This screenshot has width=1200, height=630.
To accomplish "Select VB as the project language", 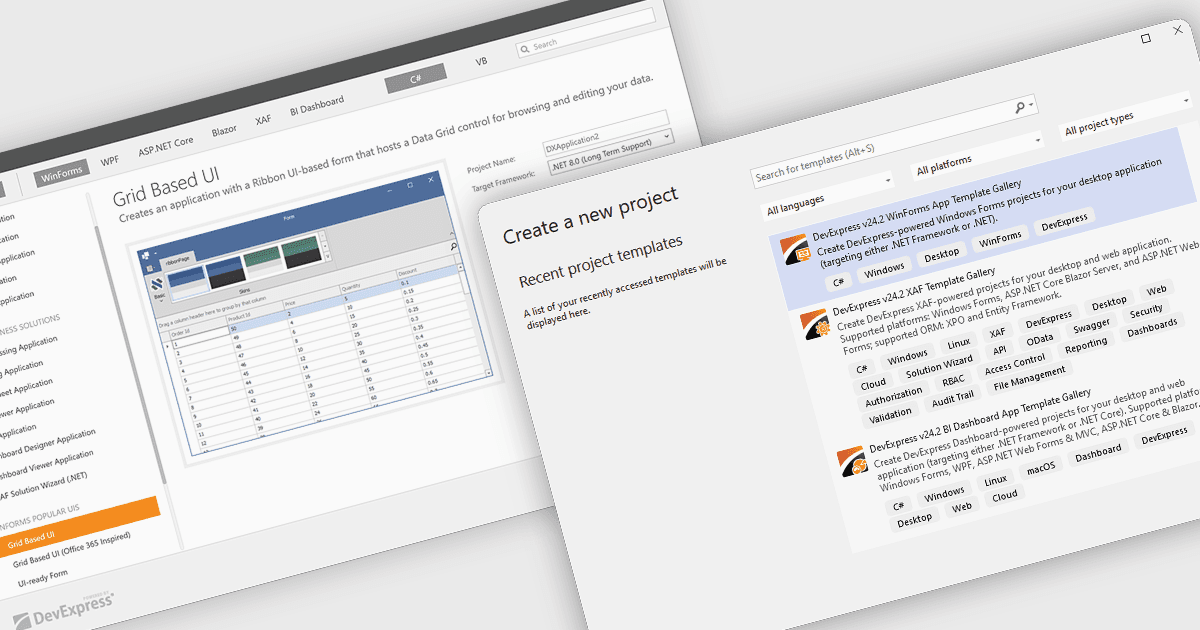I will [x=481, y=61].
